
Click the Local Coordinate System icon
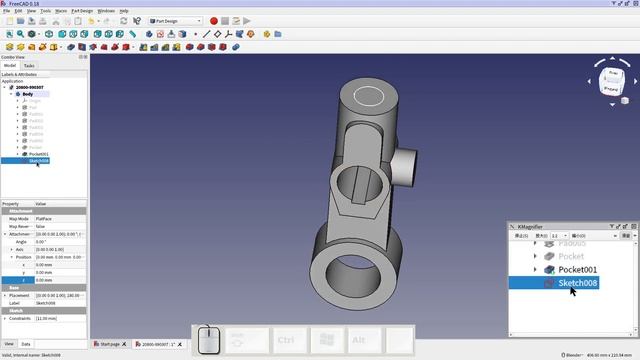[229, 34]
